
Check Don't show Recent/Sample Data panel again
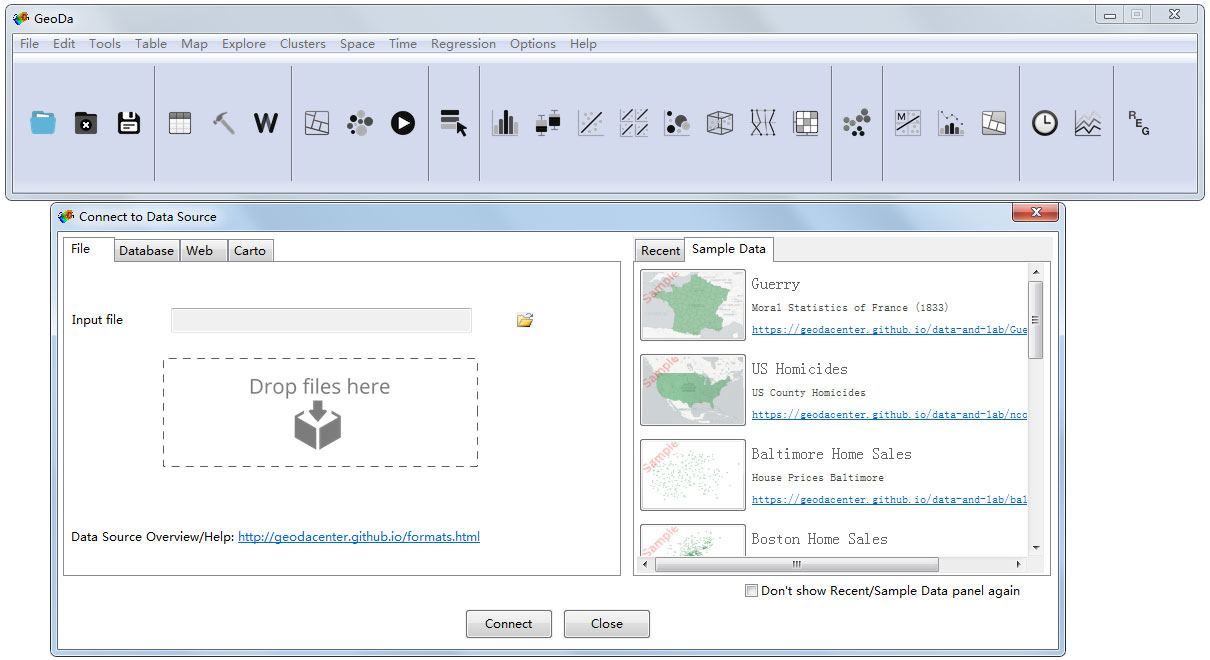[x=752, y=591]
